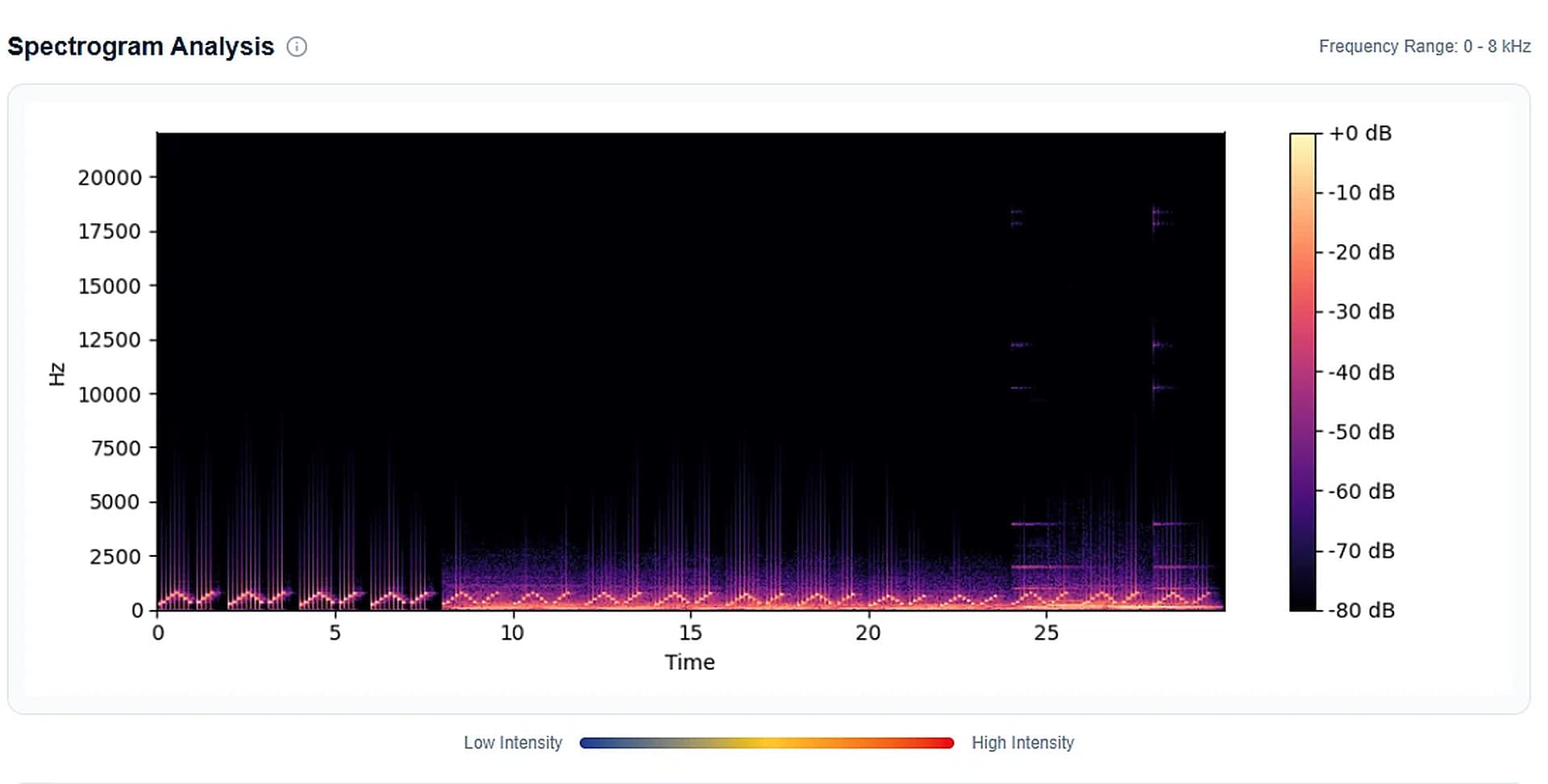Image resolution: width=1548 pixels, height=784 pixels.
Task: Click the '-80 dB' colorbar label
Action: coord(1362,610)
